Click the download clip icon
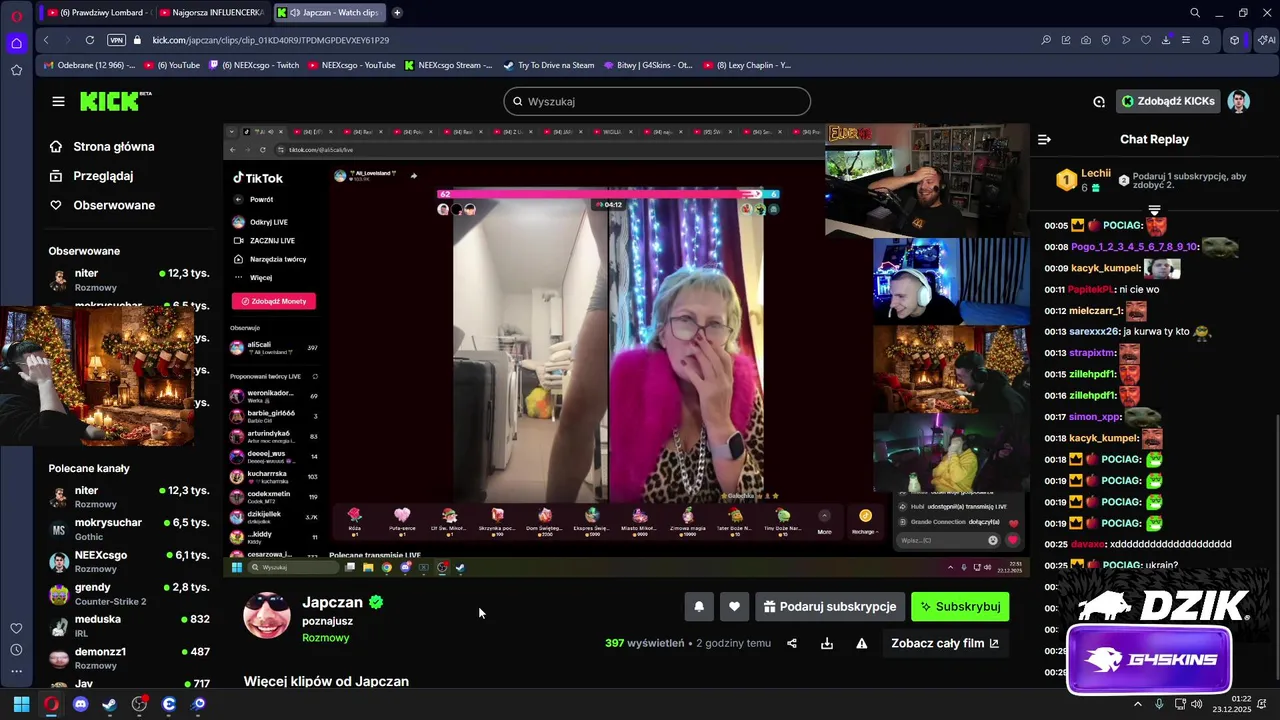 827,643
